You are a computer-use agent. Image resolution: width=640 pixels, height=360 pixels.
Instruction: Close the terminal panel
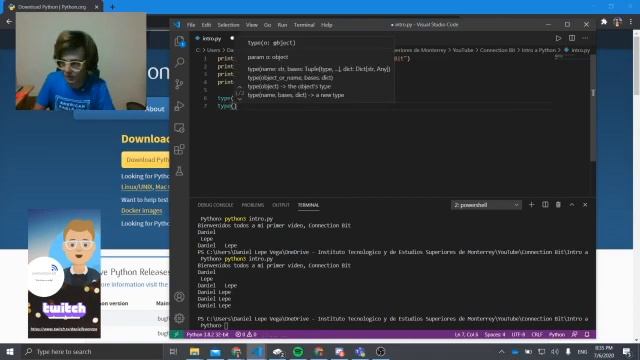(x=585, y=204)
